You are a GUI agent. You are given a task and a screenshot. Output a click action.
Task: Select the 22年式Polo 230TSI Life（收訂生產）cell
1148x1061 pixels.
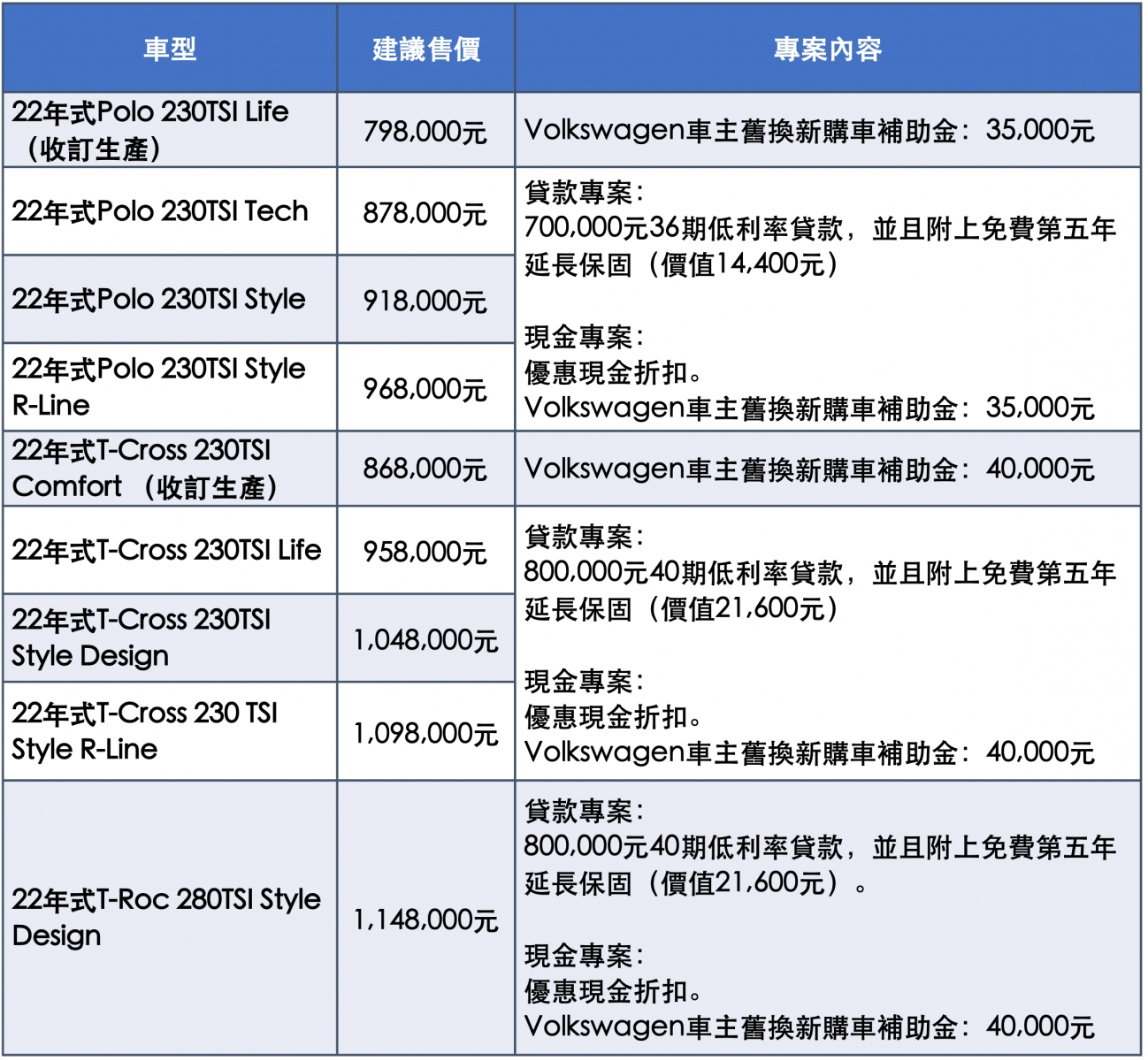[x=170, y=130]
